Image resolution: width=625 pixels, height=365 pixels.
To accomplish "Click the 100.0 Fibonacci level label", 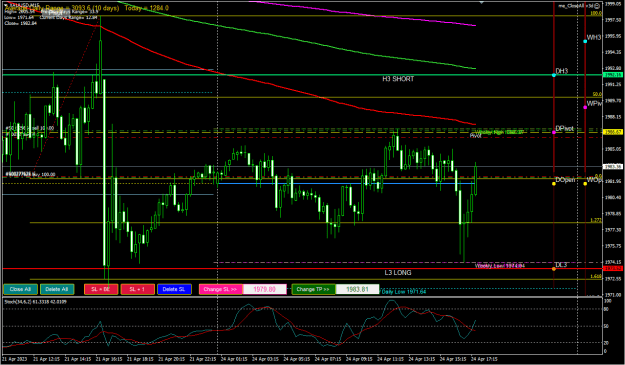I will (x=596, y=13).
